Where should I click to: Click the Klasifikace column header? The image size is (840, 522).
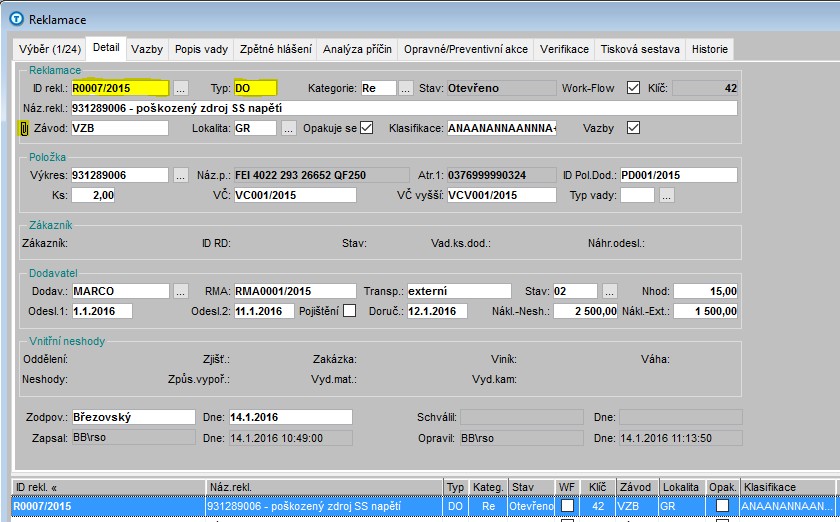point(788,487)
